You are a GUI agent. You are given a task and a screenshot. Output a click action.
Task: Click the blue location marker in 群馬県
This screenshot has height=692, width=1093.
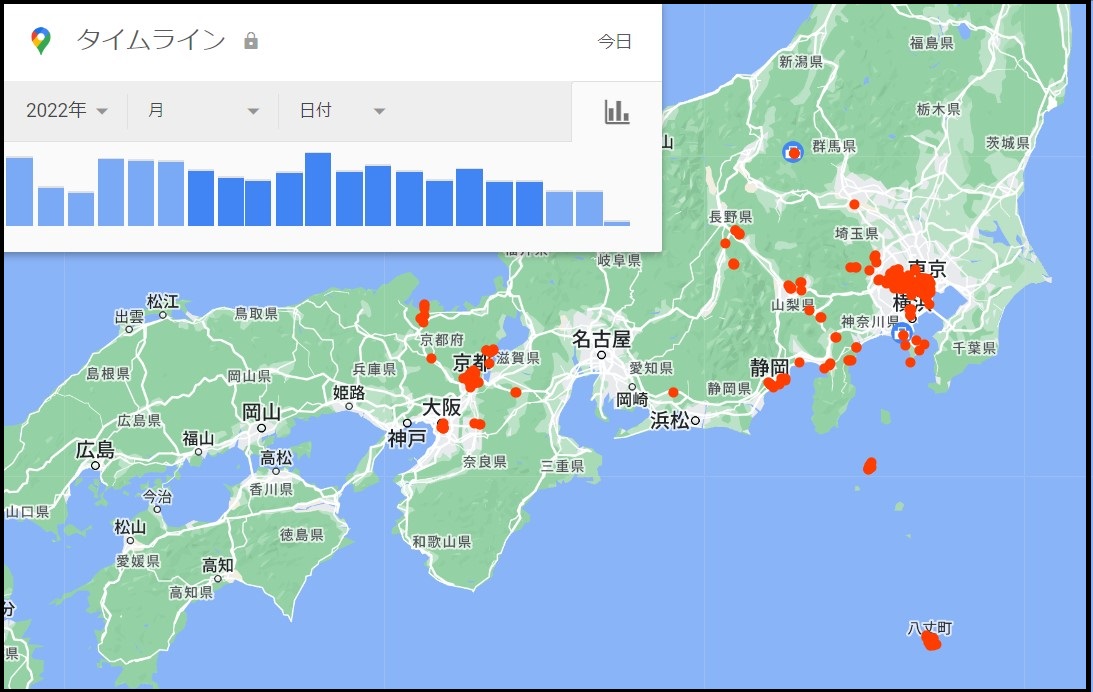[x=793, y=152]
